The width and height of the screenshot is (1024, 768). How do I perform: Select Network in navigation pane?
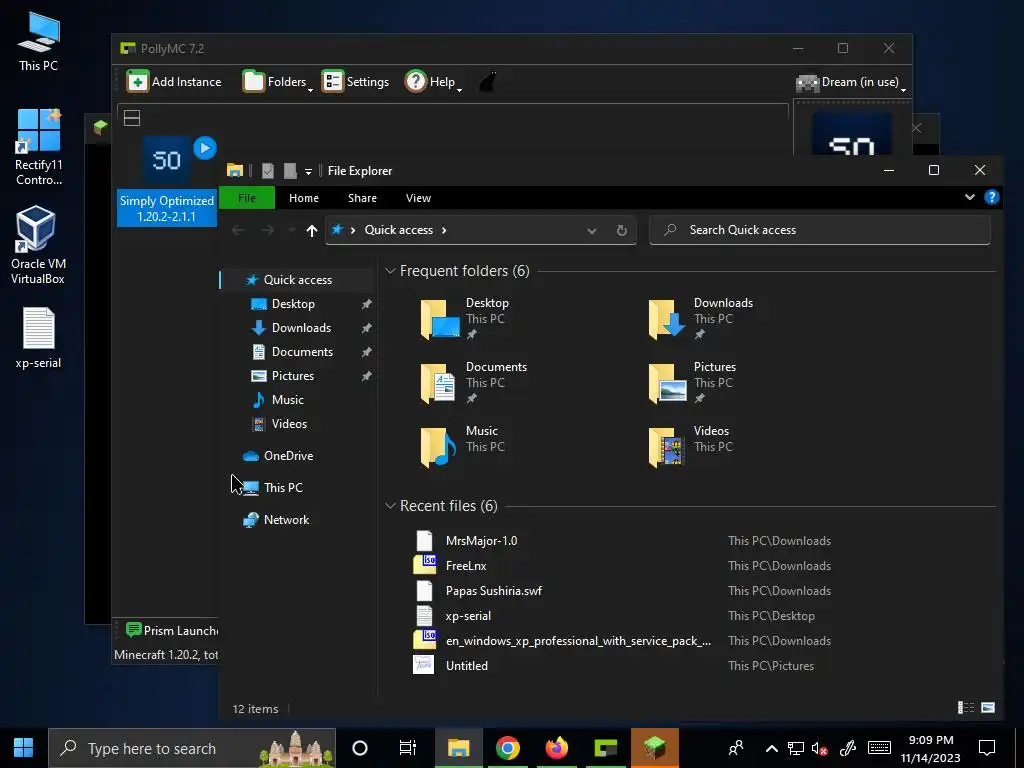coord(286,520)
